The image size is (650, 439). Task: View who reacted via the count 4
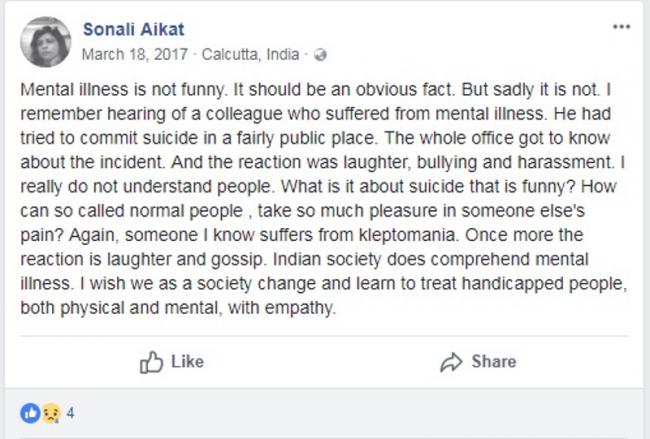point(71,412)
